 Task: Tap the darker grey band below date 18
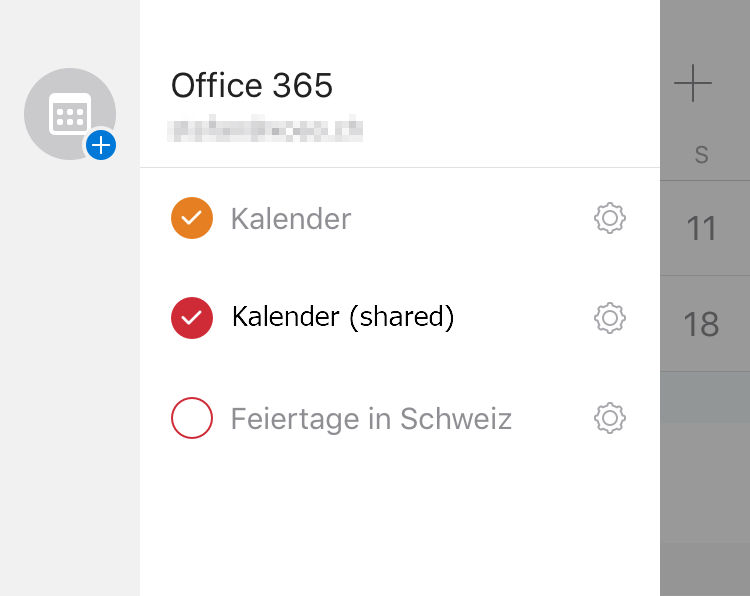pyautogui.click(x=705, y=396)
